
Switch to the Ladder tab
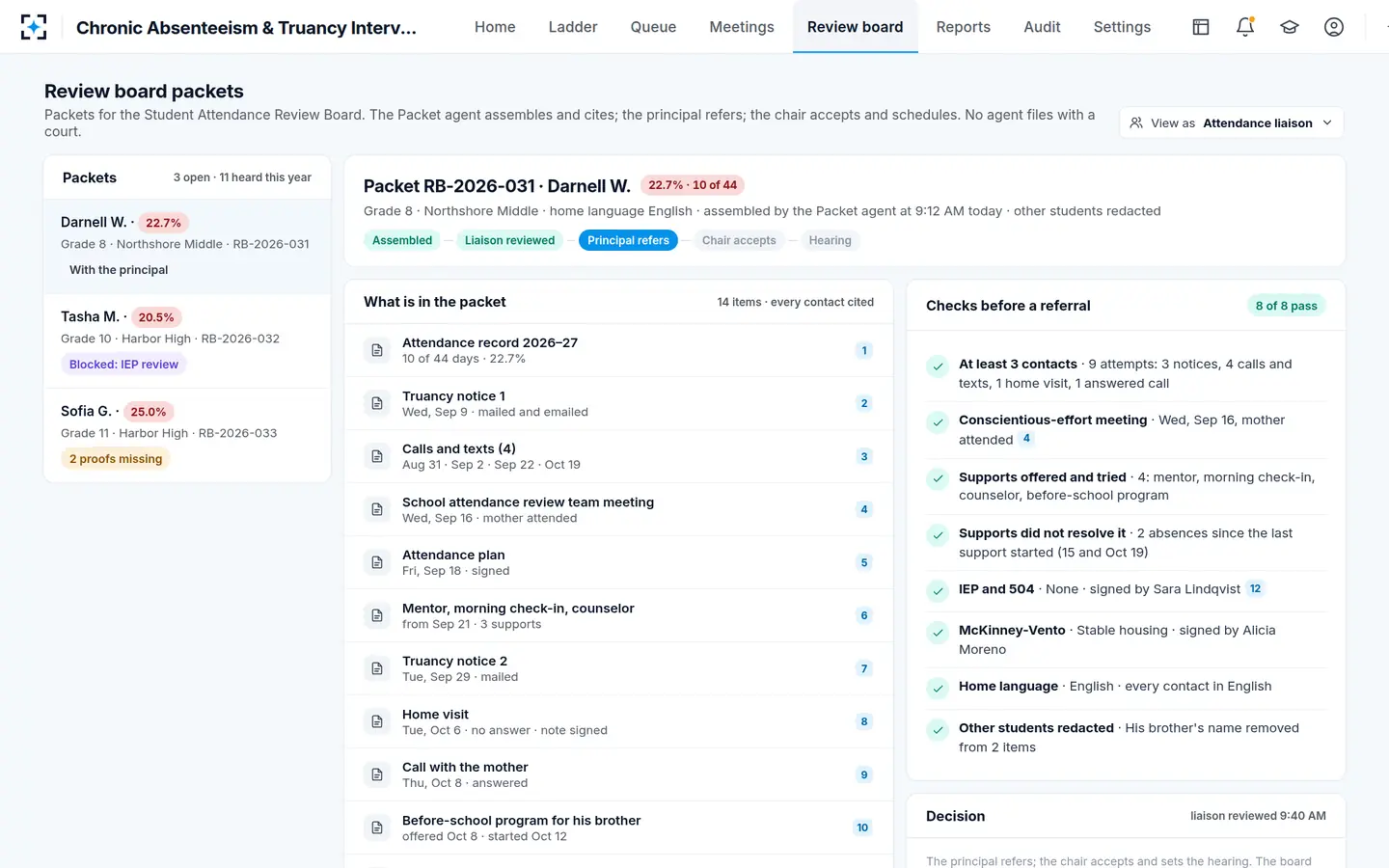573,27
